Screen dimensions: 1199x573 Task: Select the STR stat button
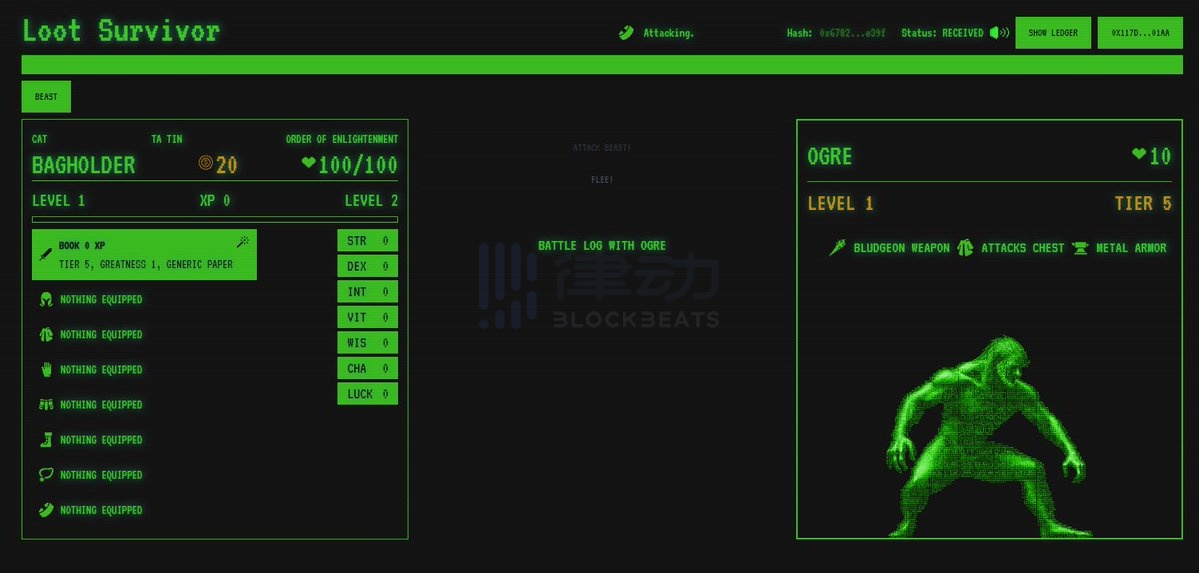368,241
